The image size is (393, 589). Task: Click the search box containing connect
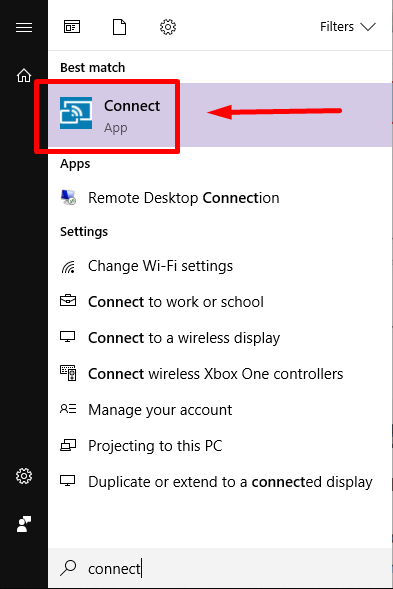pos(220,568)
